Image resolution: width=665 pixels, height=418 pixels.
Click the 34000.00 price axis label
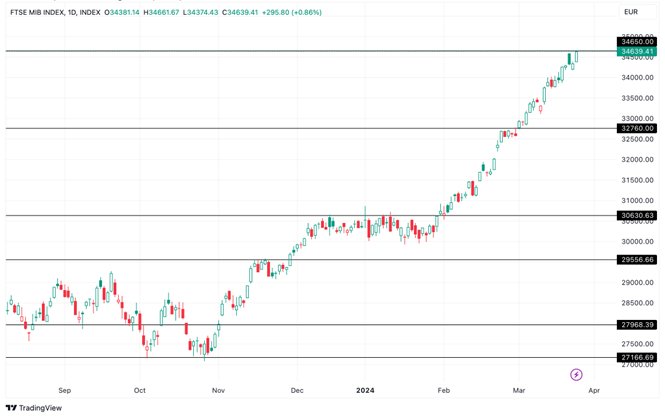[x=637, y=78]
